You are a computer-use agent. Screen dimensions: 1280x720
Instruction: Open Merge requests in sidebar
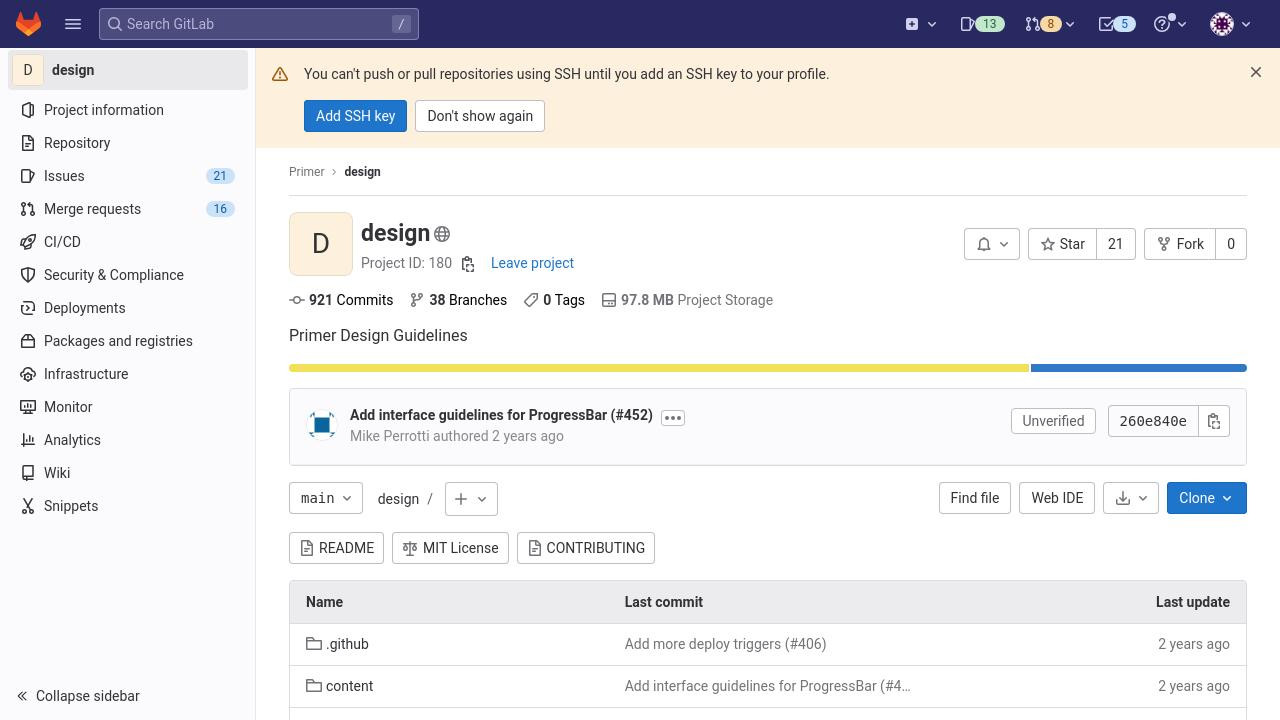click(128, 209)
